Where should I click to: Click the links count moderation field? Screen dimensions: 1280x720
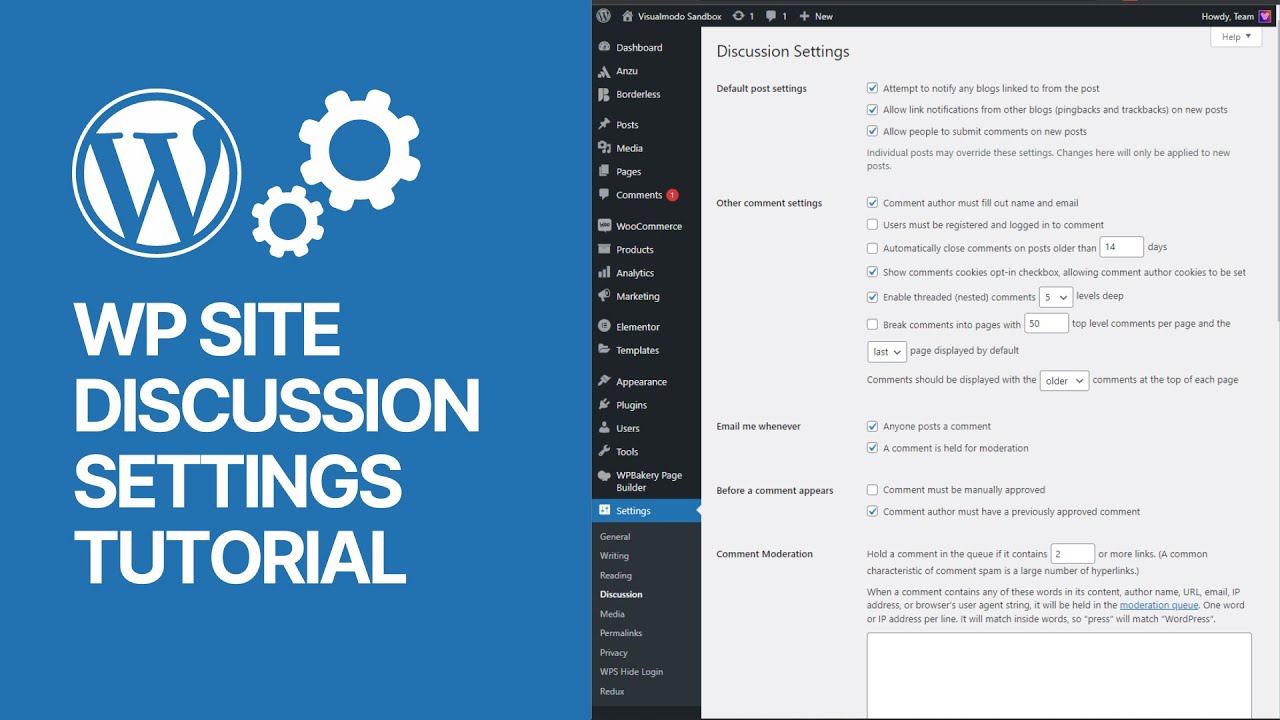point(1073,554)
